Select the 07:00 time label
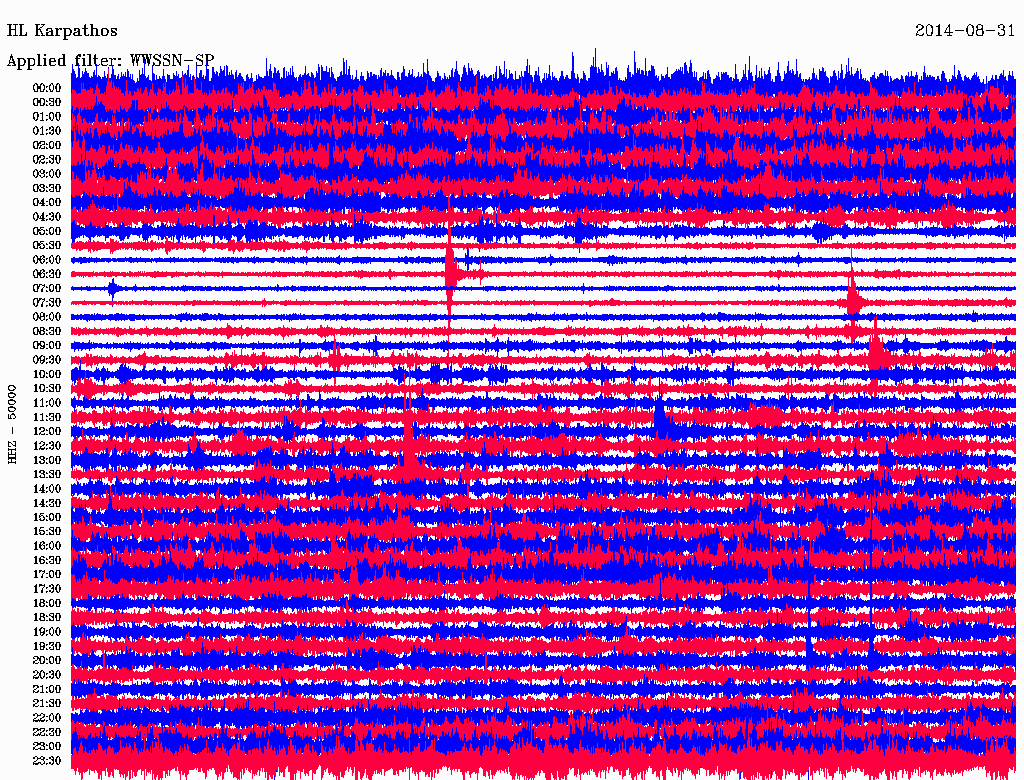The width and height of the screenshot is (1024, 780). click(47, 288)
